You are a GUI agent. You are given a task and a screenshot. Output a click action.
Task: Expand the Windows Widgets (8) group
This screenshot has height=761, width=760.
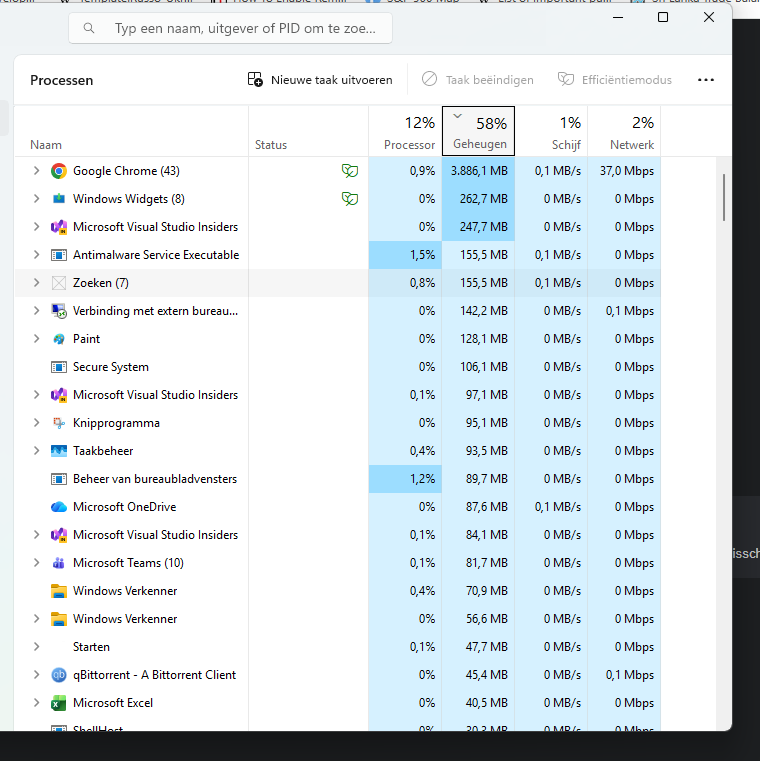(36, 199)
